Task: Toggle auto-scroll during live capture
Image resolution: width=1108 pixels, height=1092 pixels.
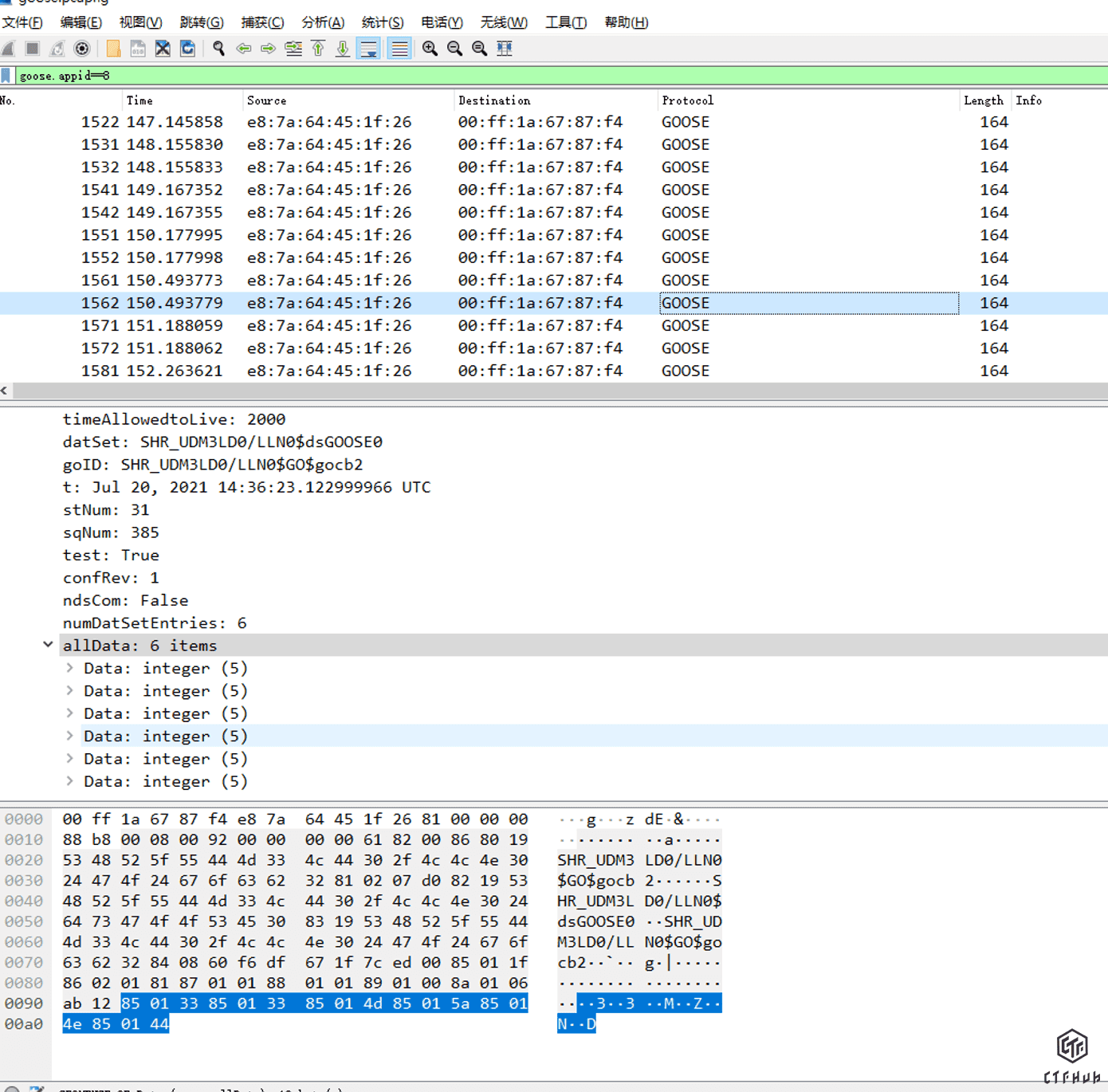Action: click(x=369, y=49)
